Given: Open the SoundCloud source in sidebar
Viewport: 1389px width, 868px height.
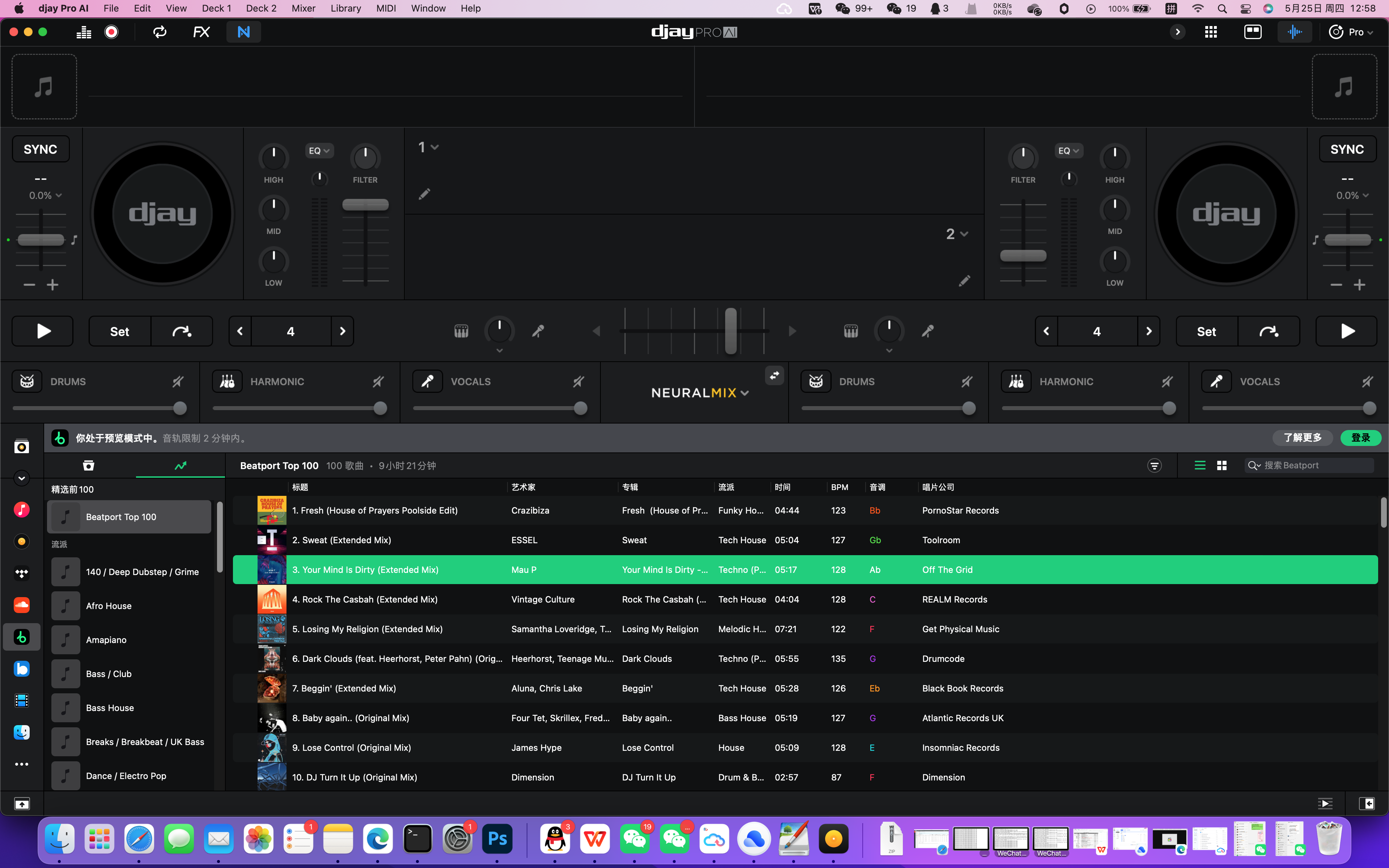Looking at the screenshot, I should click(x=22, y=605).
